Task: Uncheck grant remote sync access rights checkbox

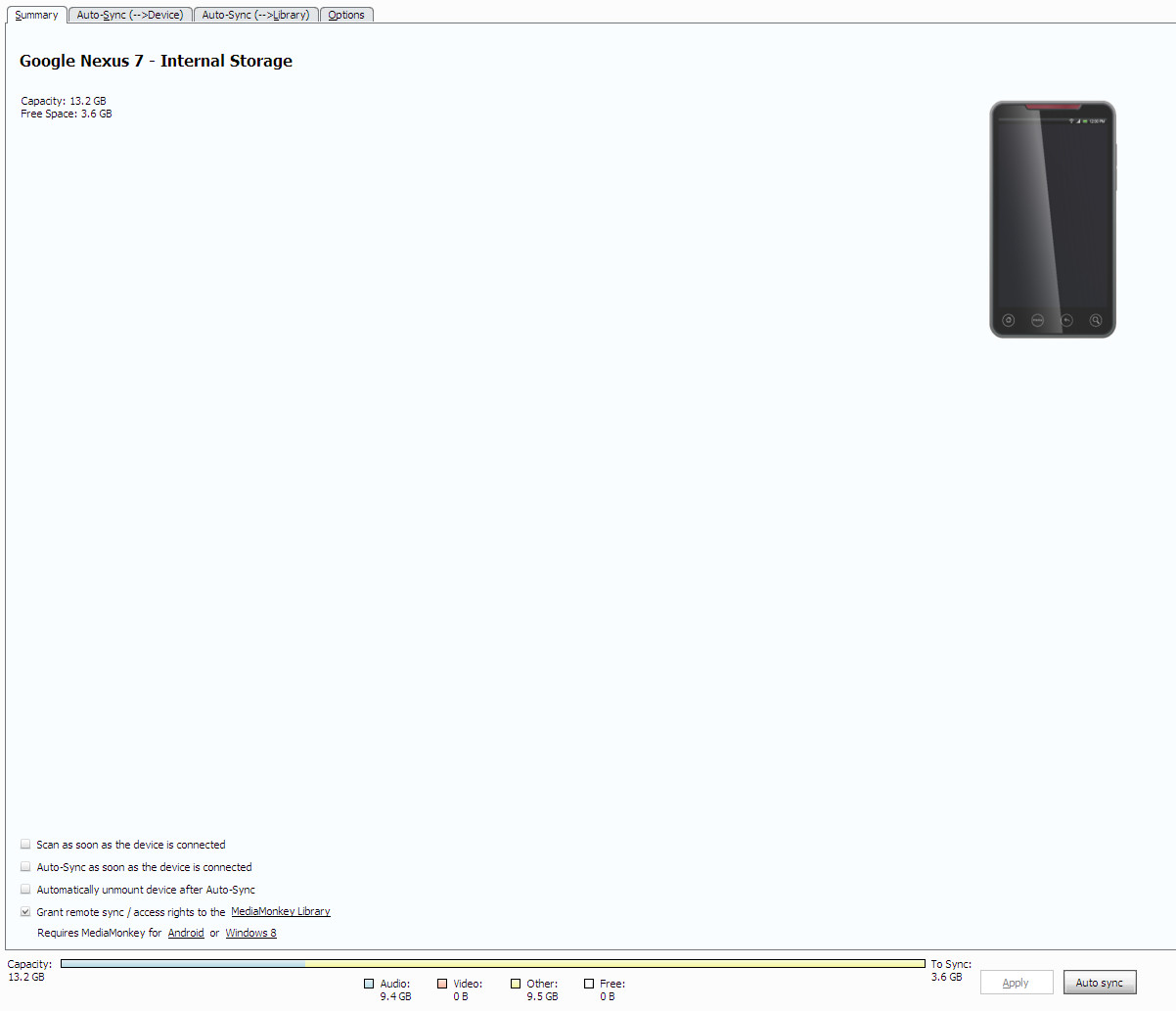Action: click(25, 911)
